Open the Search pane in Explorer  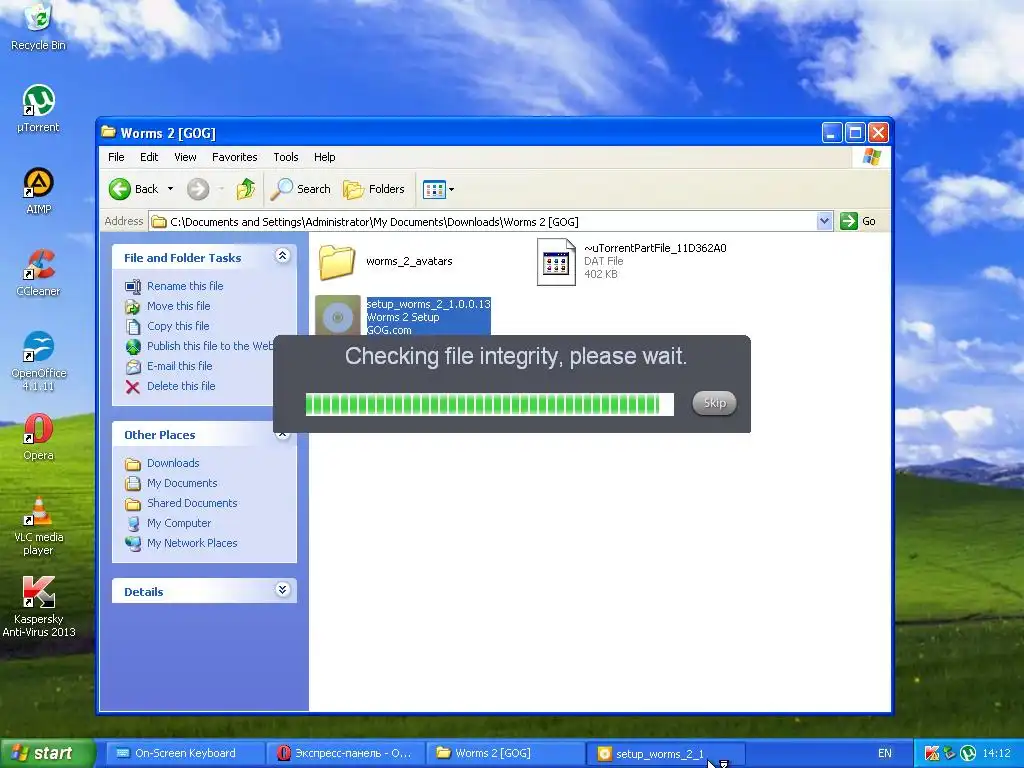click(300, 189)
